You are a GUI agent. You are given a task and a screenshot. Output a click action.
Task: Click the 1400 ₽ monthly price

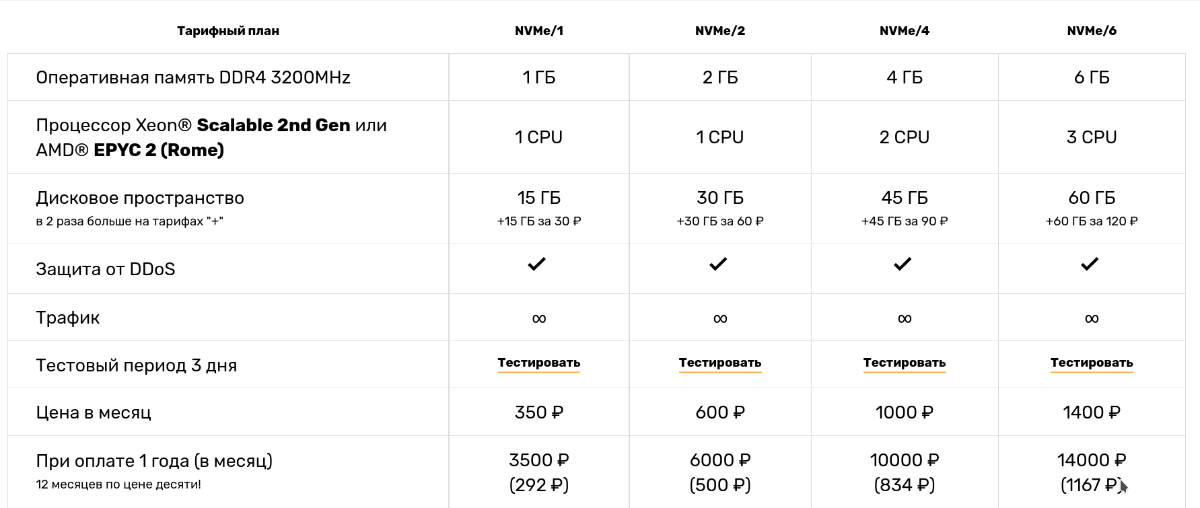click(1091, 412)
